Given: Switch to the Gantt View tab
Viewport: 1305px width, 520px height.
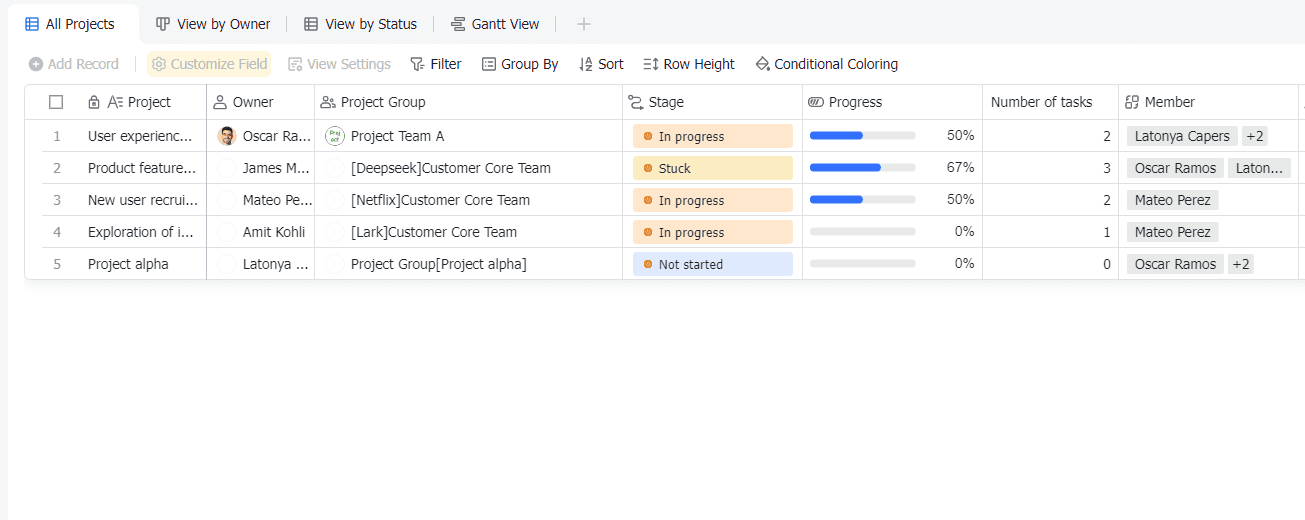Looking at the screenshot, I should (495, 24).
